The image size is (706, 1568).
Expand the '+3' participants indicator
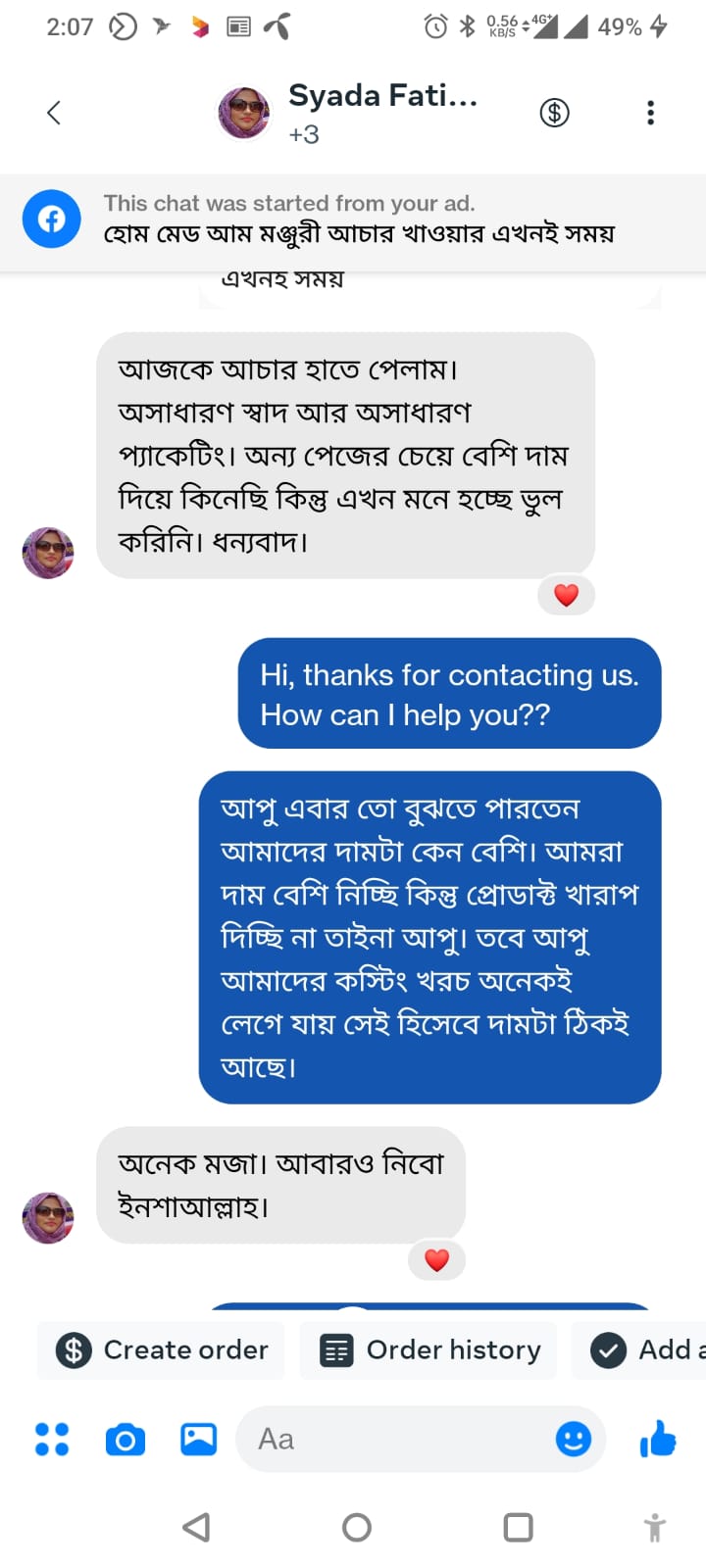click(x=304, y=133)
